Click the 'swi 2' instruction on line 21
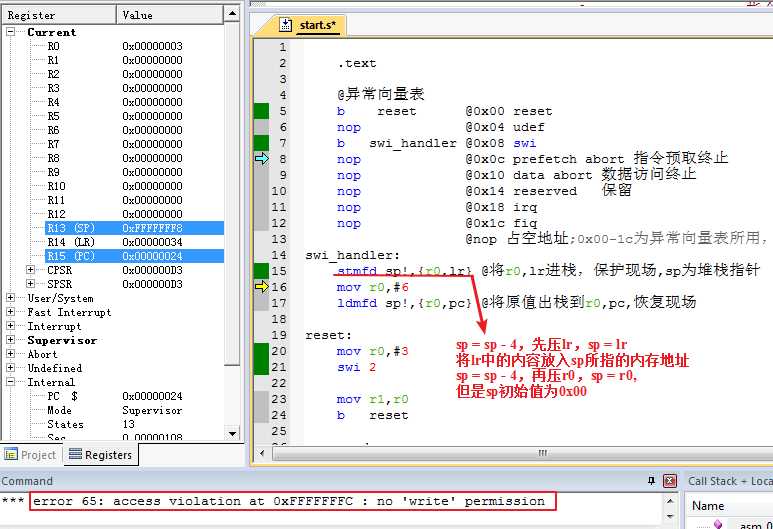 (x=356, y=367)
